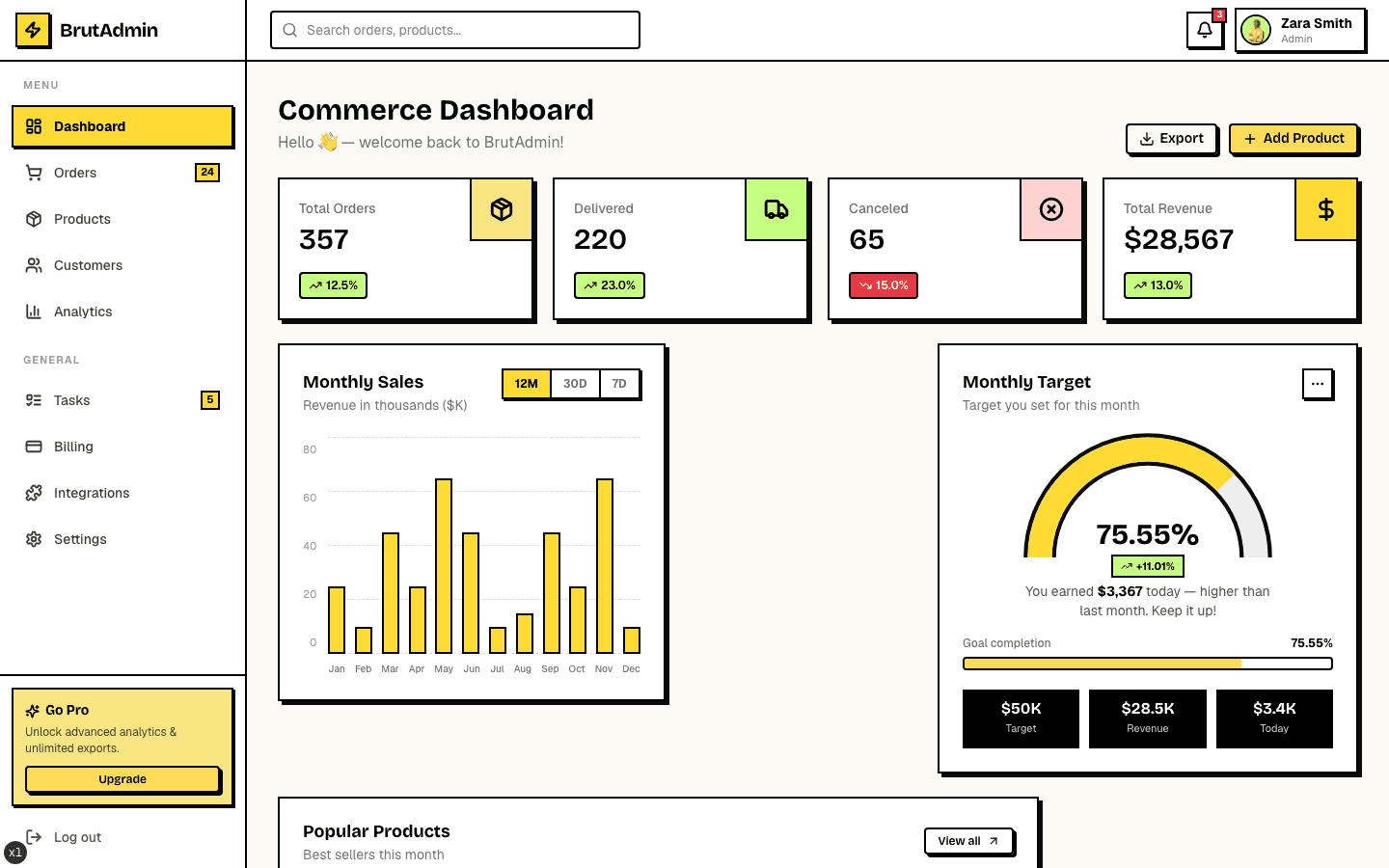The image size is (1389, 868).
Task: Click the Tasks checklist icon
Action: click(x=34, y=400)
